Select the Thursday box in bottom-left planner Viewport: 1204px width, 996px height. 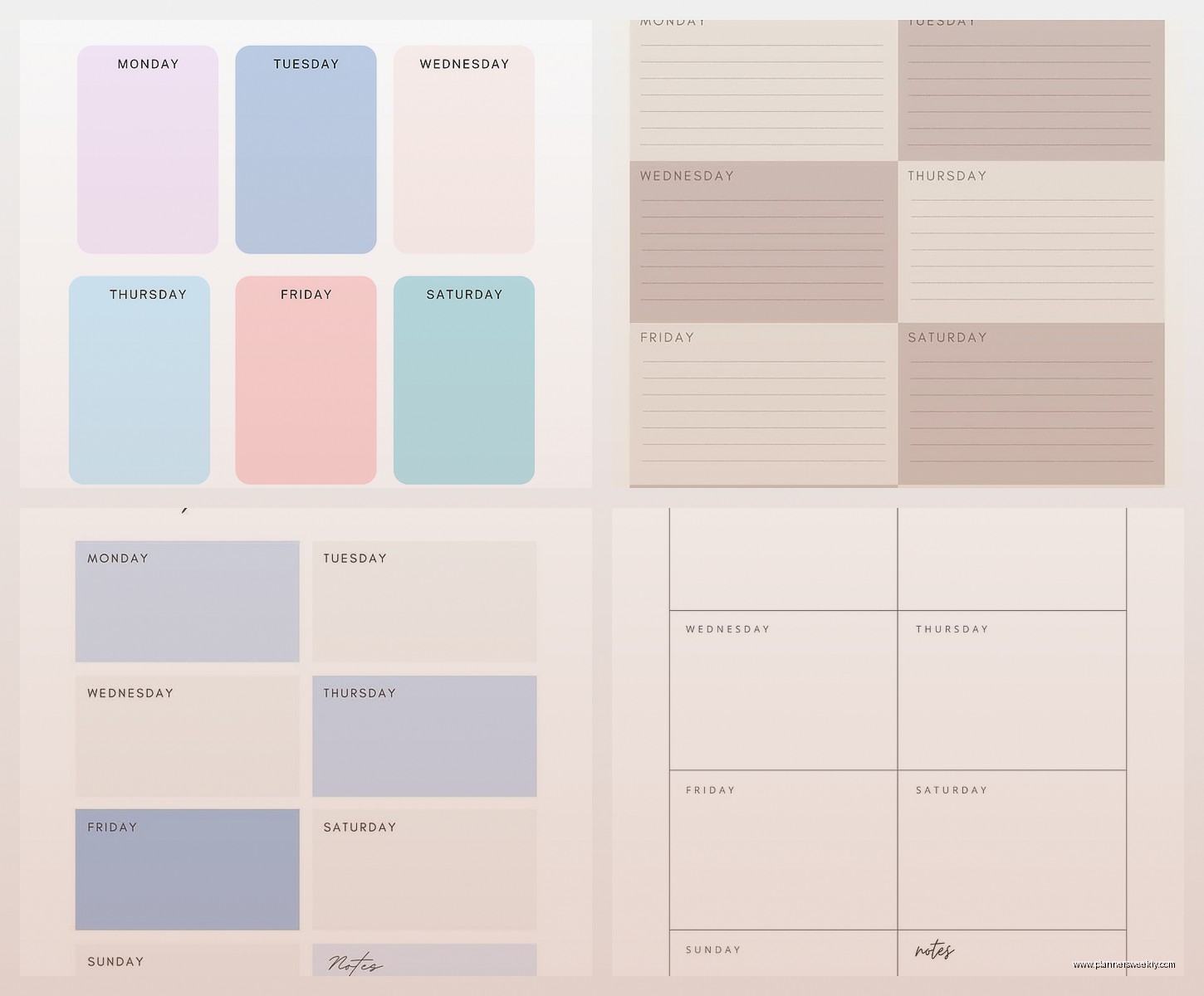pos(424,736)
